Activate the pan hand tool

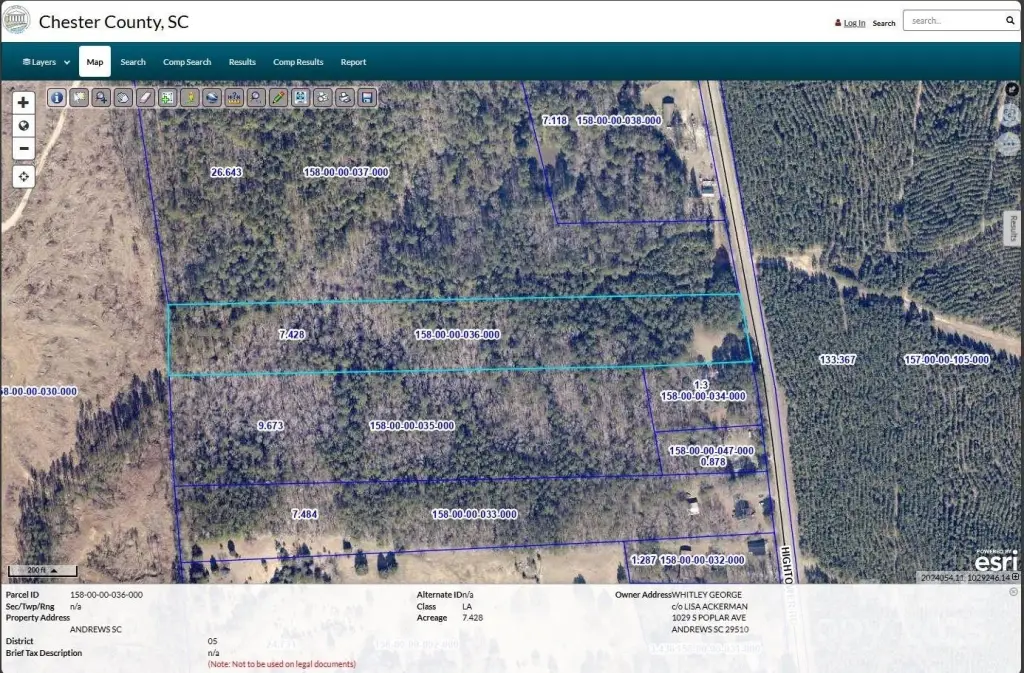click(x=123, y=97)
